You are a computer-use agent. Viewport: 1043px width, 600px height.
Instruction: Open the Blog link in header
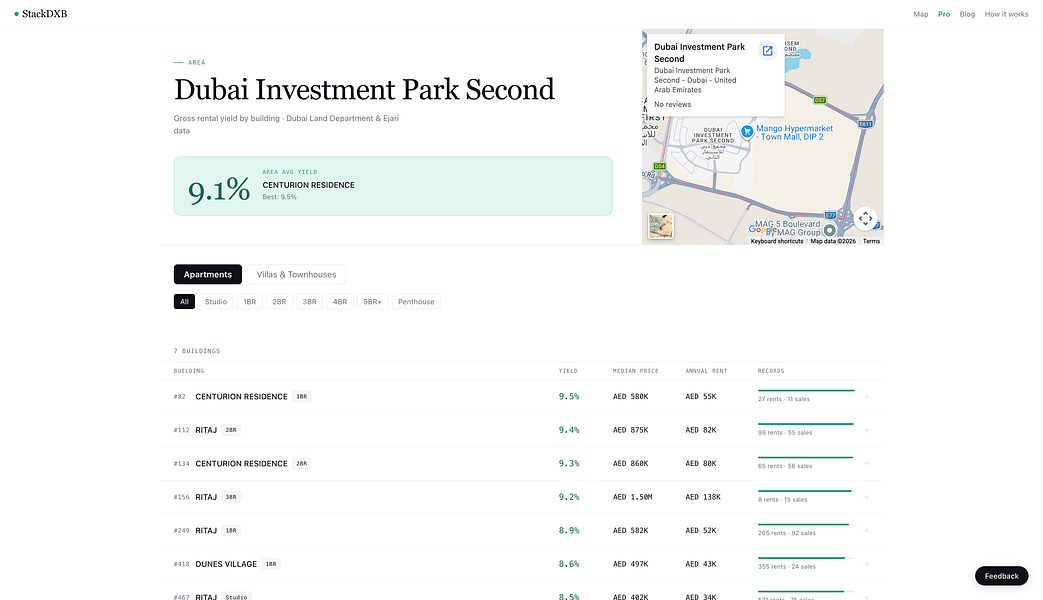pyautogui.click(x=967, y=14)
